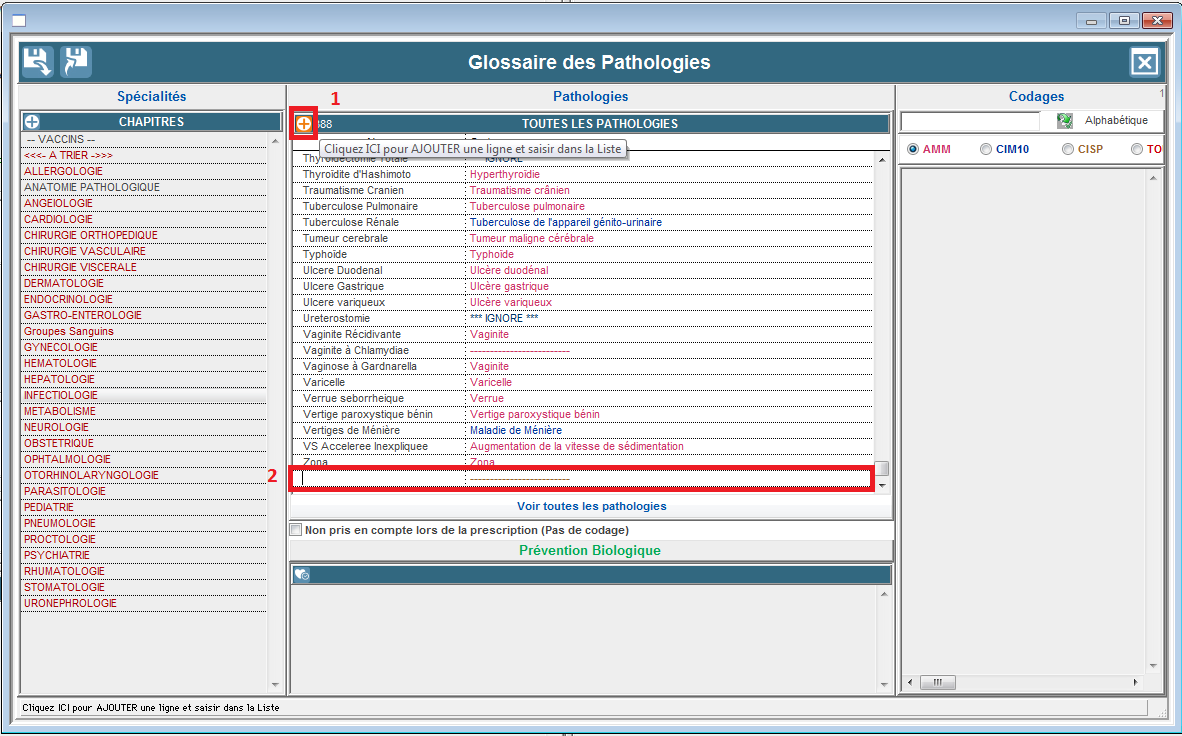The width and height of the screenshot is (1182, 736).
Task: Click the orange plus to add a pathology line
Action: pyautogui.click(x=303, y=124)
